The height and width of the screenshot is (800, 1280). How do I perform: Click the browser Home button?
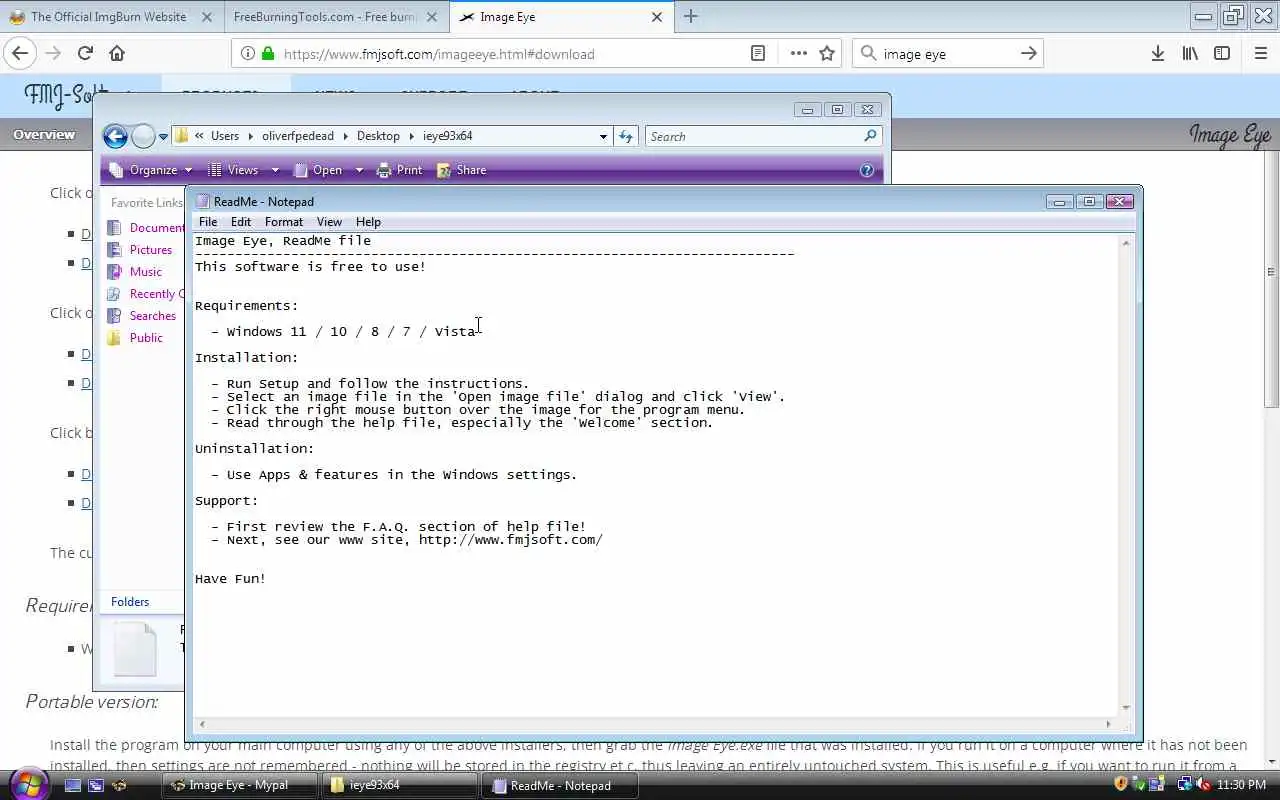117,54
